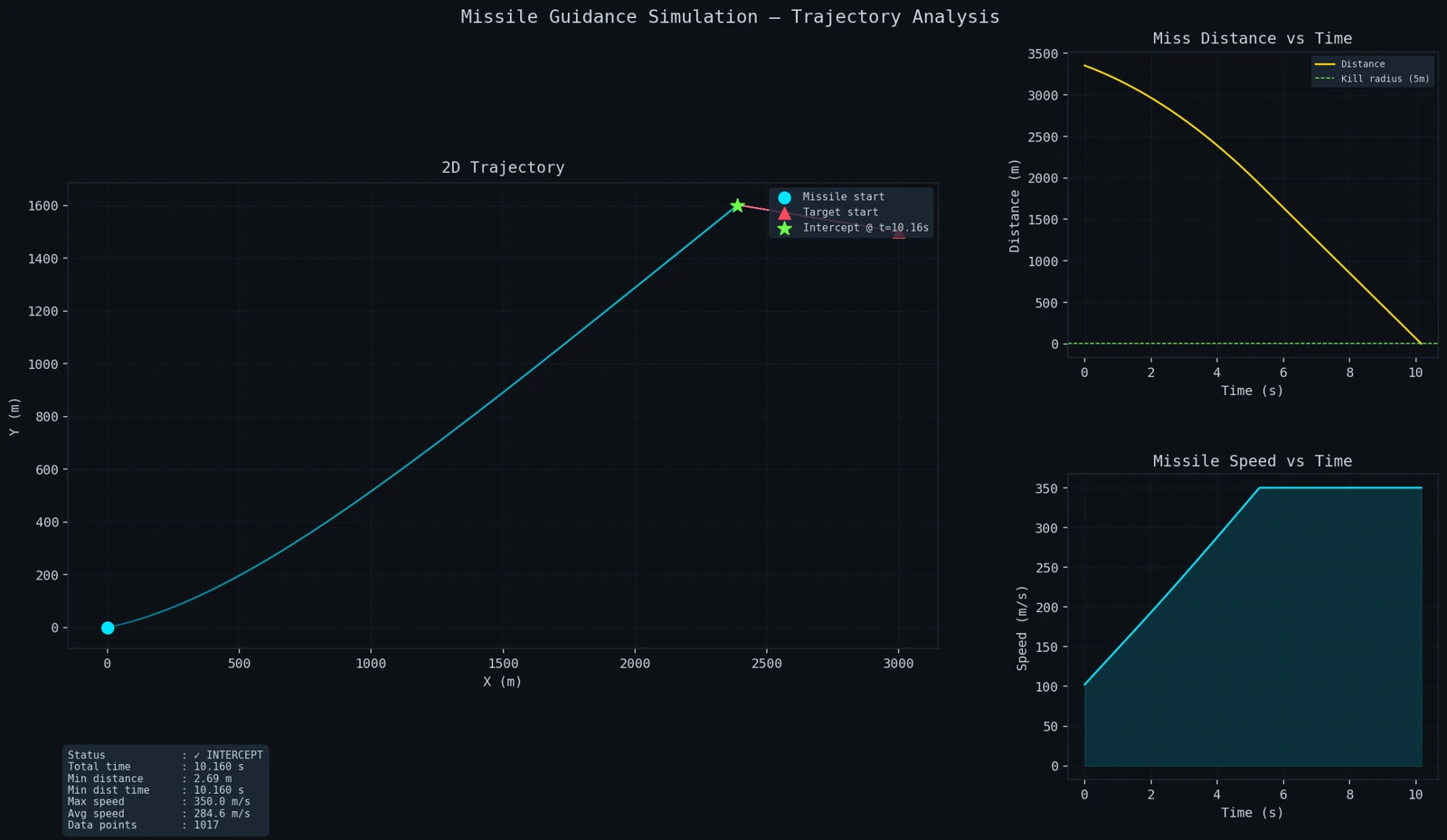Click the "Missile Speed vs Time" chart title

tap(1253, 461)
